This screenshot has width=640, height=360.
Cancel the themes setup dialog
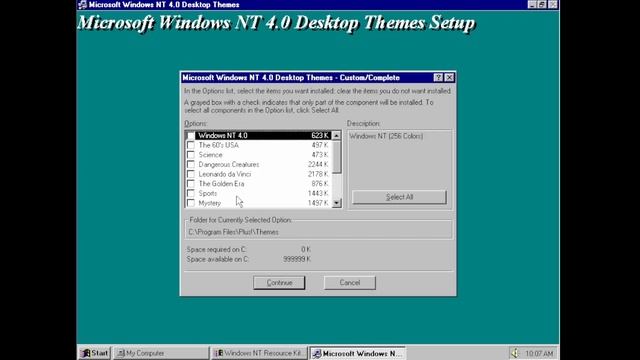(x=350, y=282)
